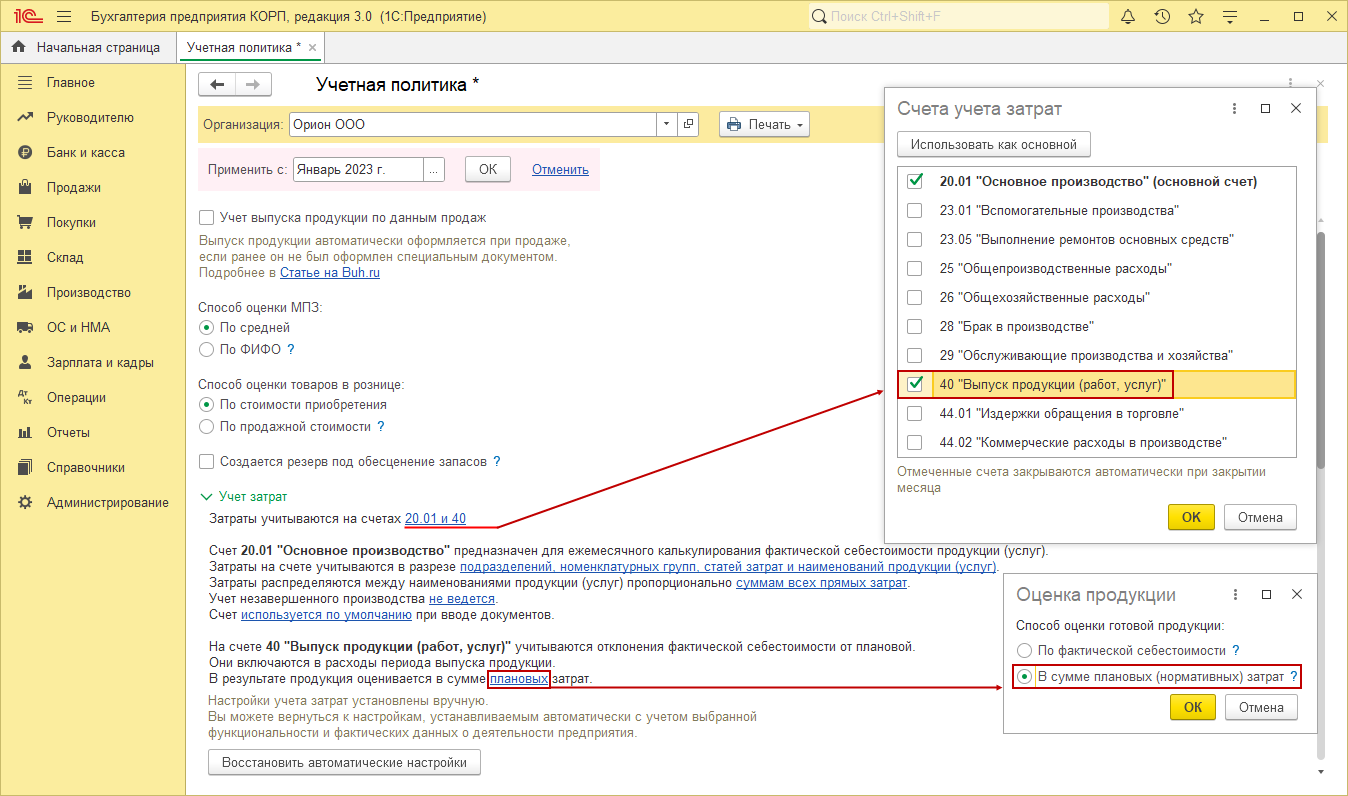Click the help mark beside the резерв checkbox
Screen dimensions: 1348x796
coord(497,462)
